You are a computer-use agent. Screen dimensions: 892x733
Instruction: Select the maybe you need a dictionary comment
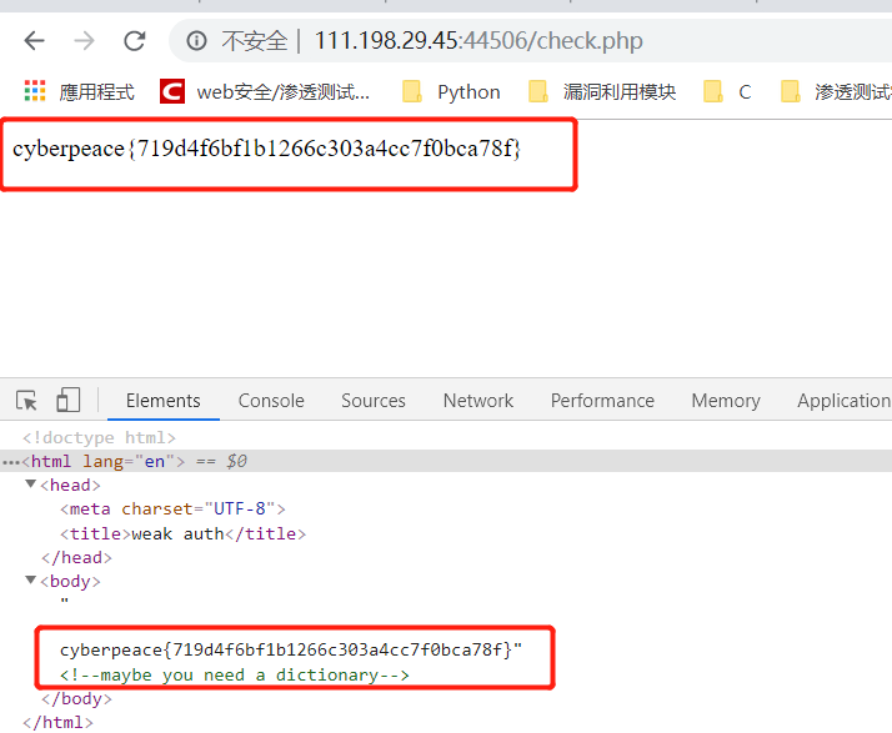tap(234, 675)
